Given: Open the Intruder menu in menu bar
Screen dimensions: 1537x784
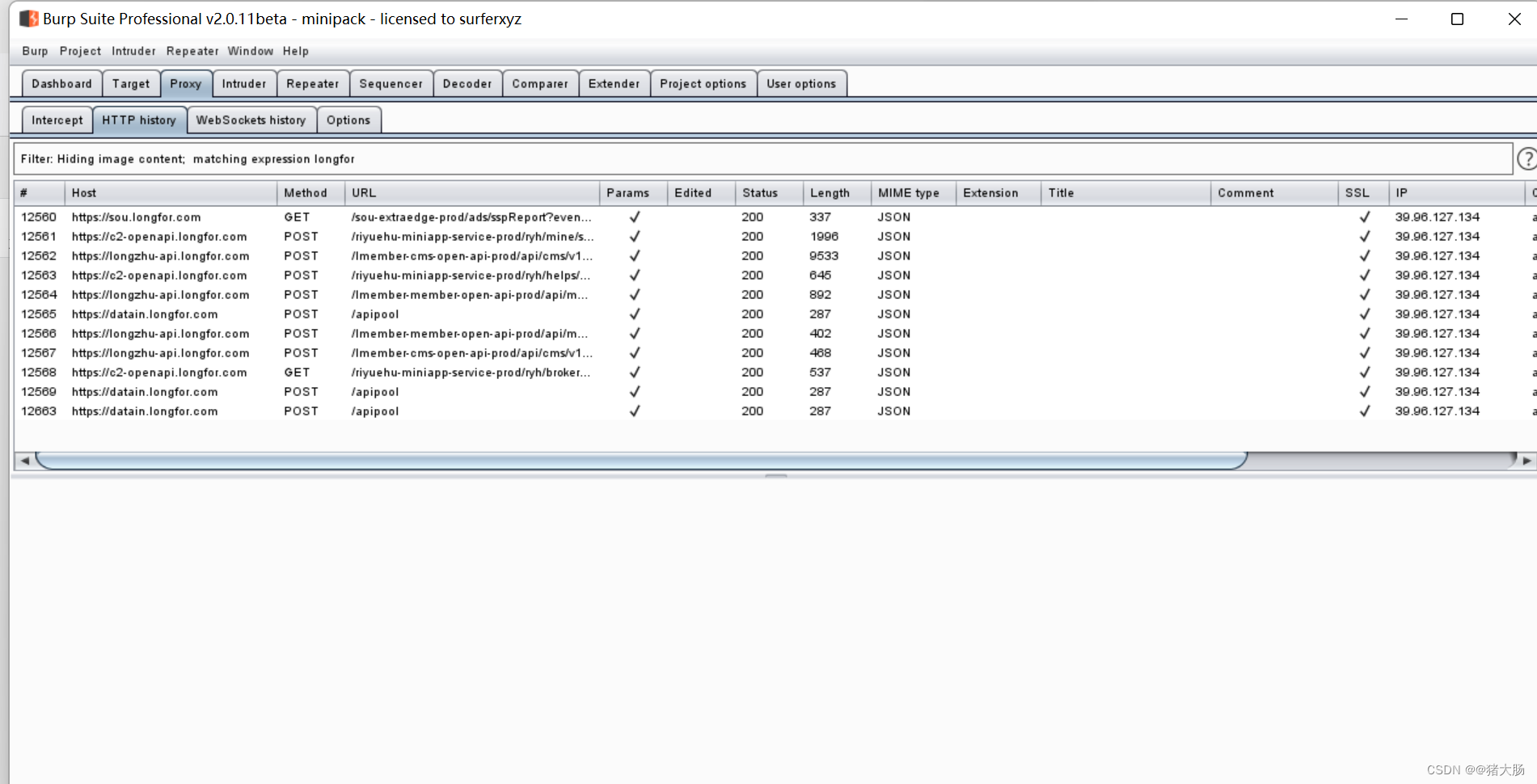Looking at the screenshot, I should pos(133,51).
